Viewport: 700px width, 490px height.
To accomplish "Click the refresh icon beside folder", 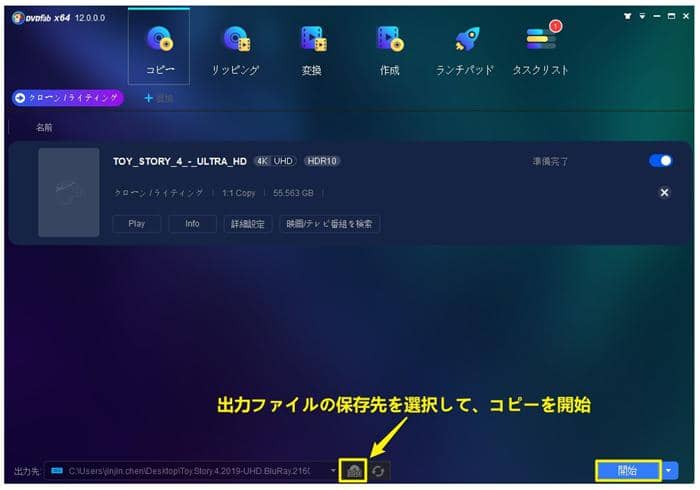I will click(x=378, y=471).
